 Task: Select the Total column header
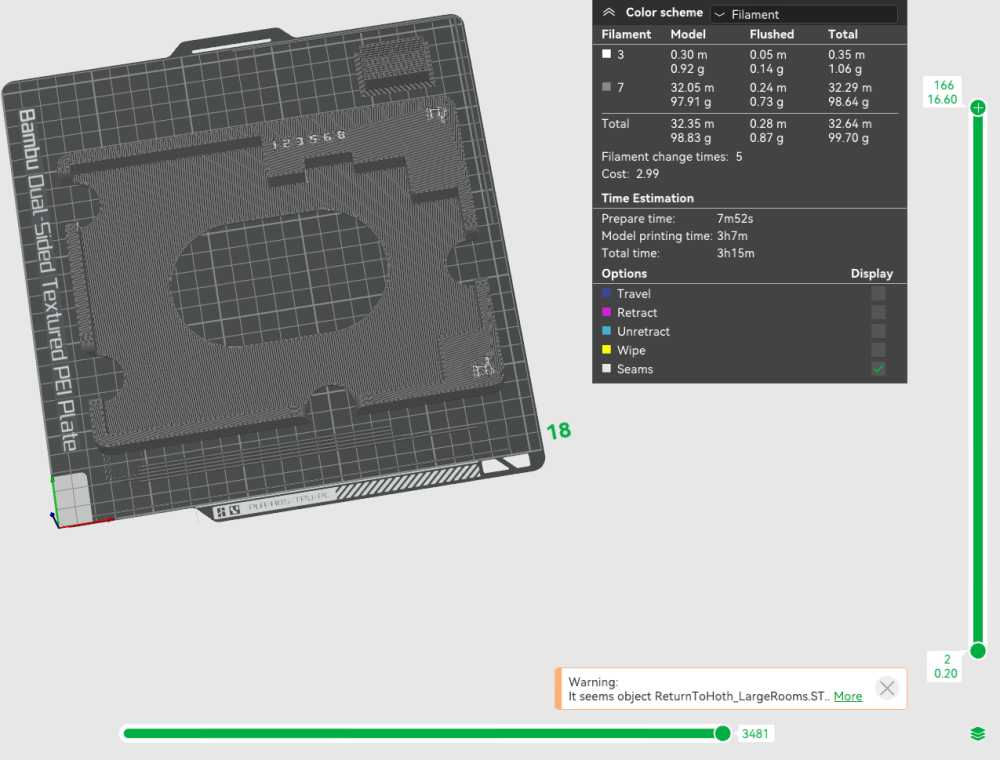[842, 34]
